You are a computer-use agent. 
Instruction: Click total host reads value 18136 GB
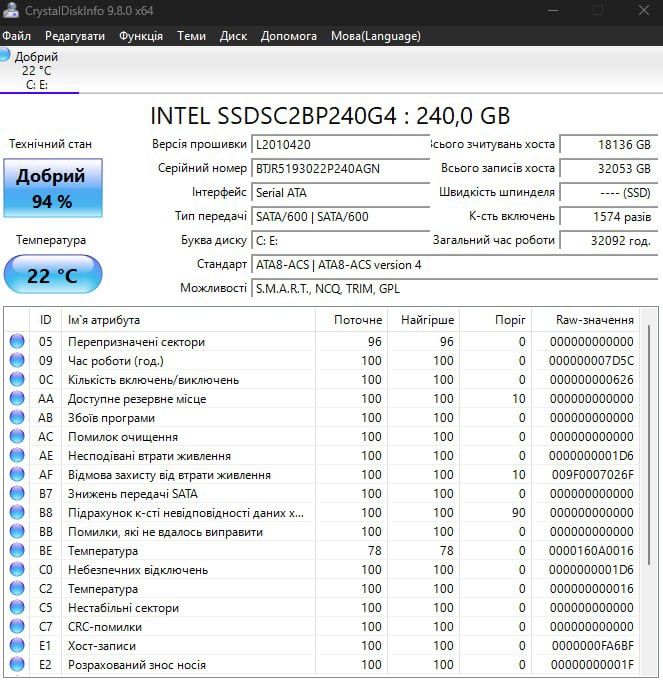click(x=609, y=145)
